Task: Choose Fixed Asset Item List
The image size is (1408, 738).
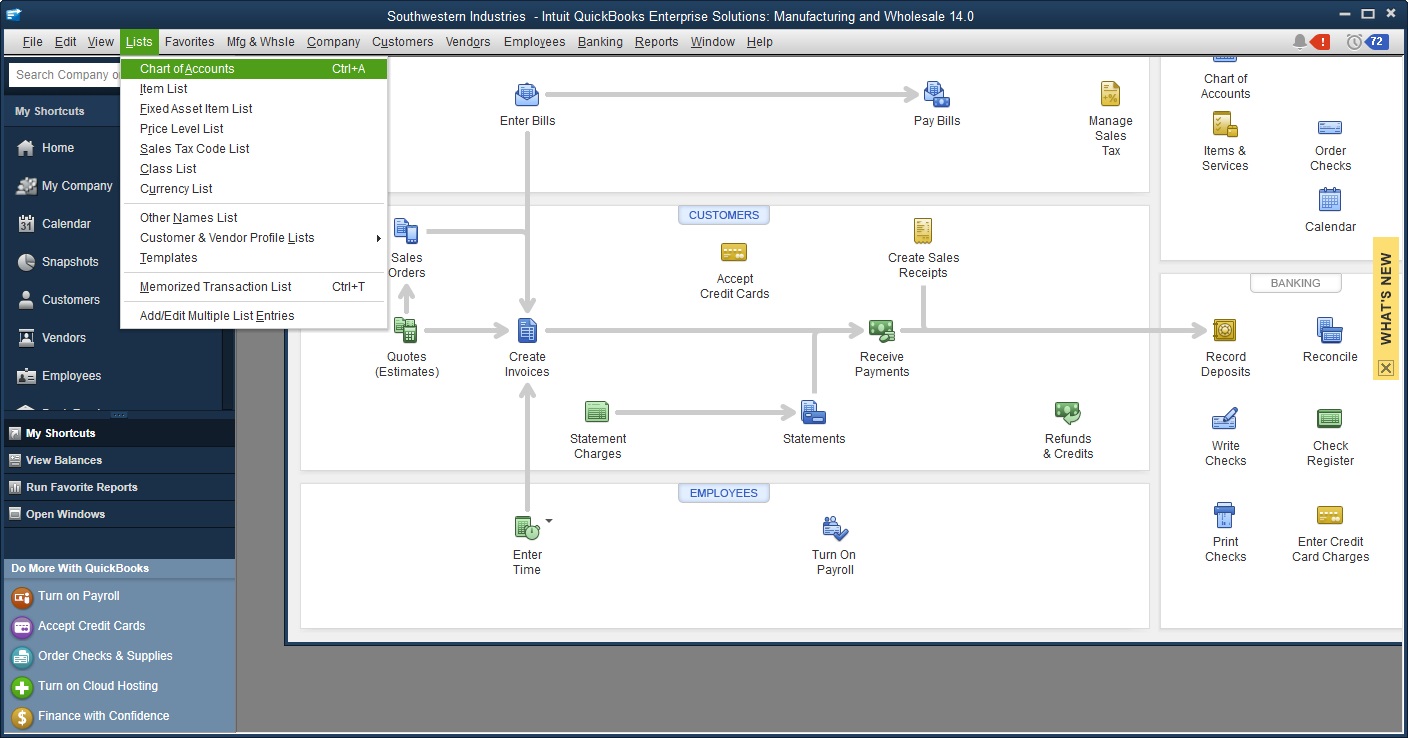Action: [253, 109]
